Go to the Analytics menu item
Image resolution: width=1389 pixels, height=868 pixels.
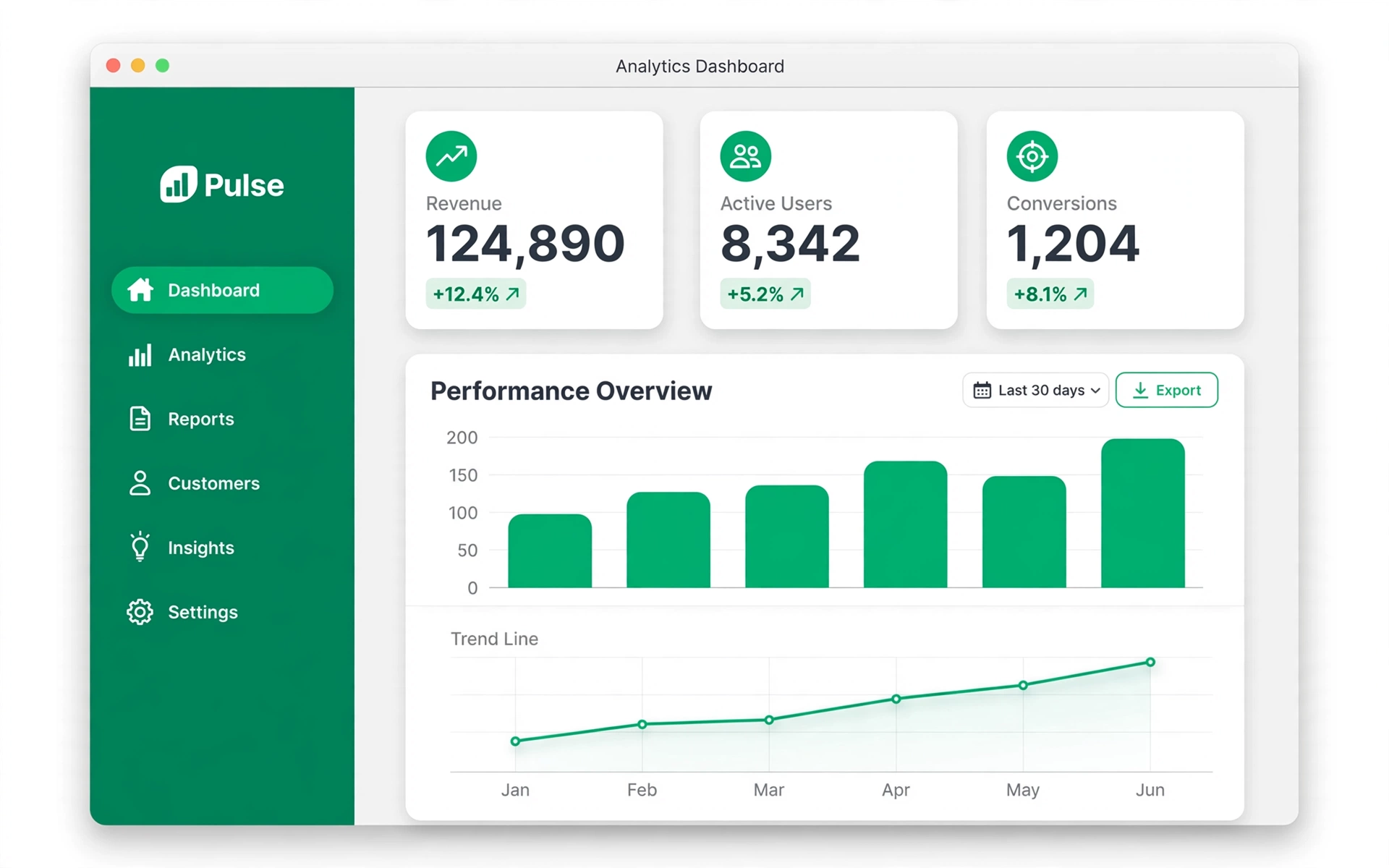tap(207, 354)
